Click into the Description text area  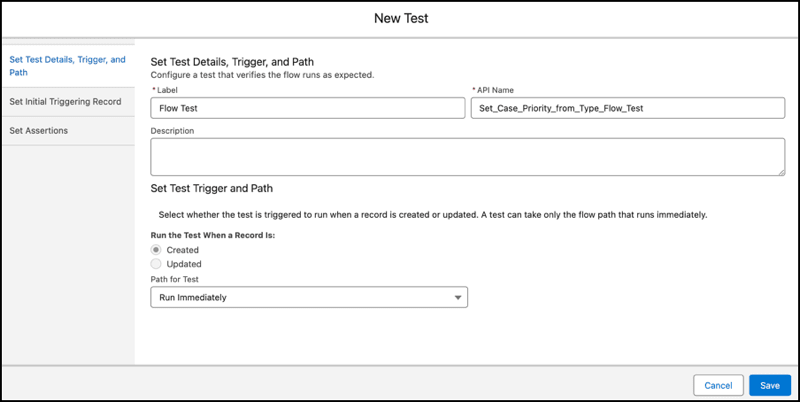tap(467, 157)
